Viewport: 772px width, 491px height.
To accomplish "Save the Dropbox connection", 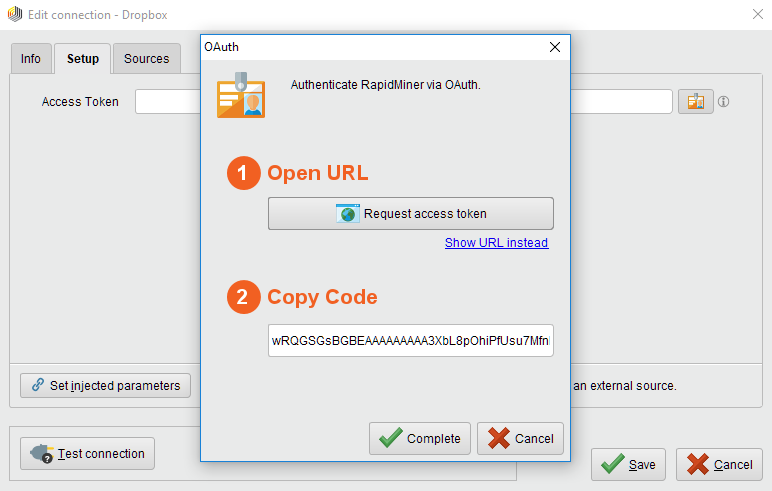I will pyautogui.click(x=629, y=464).
